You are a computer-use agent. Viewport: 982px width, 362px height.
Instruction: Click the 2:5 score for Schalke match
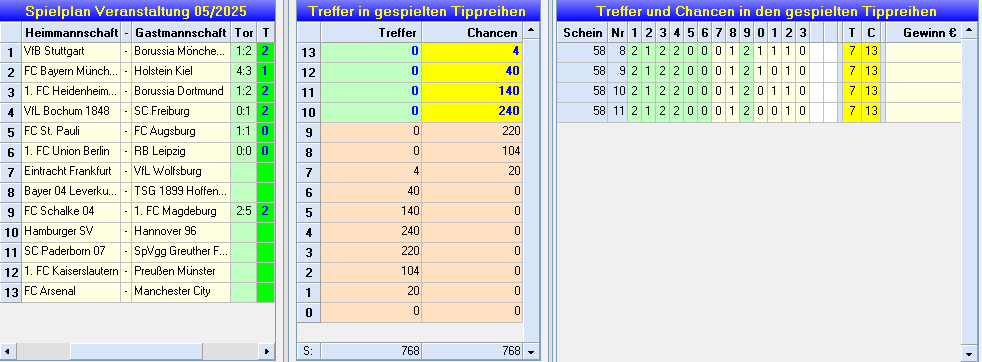pyautogui.click(x=244, y=212)
